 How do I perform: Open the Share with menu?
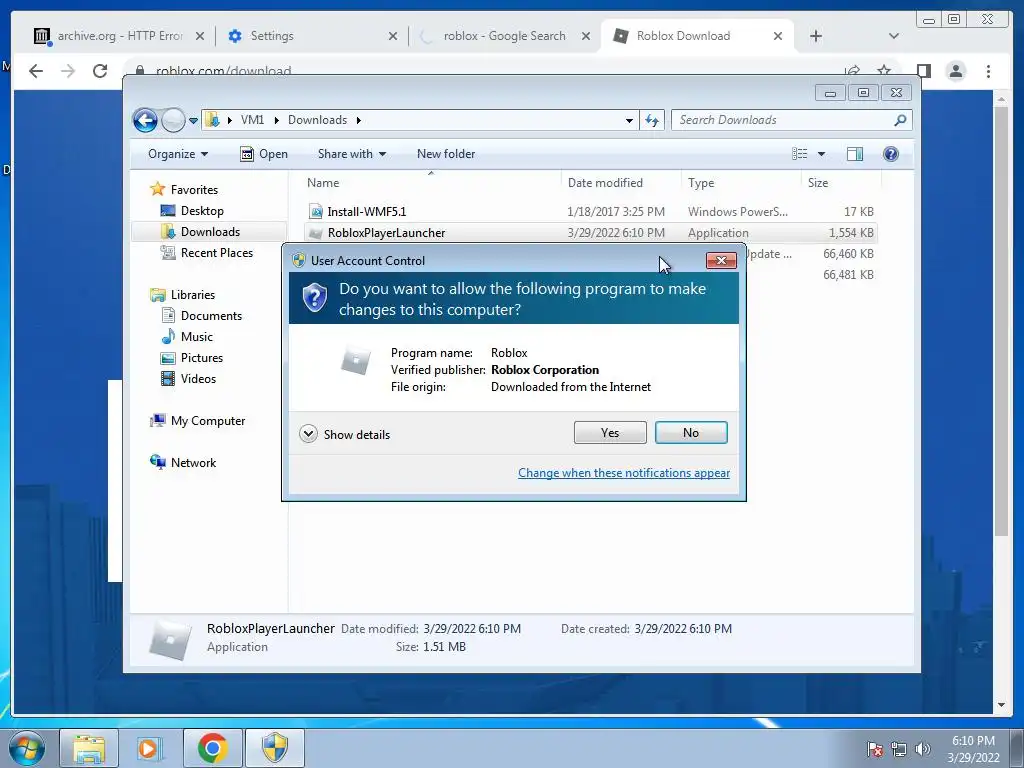[351, 154]
